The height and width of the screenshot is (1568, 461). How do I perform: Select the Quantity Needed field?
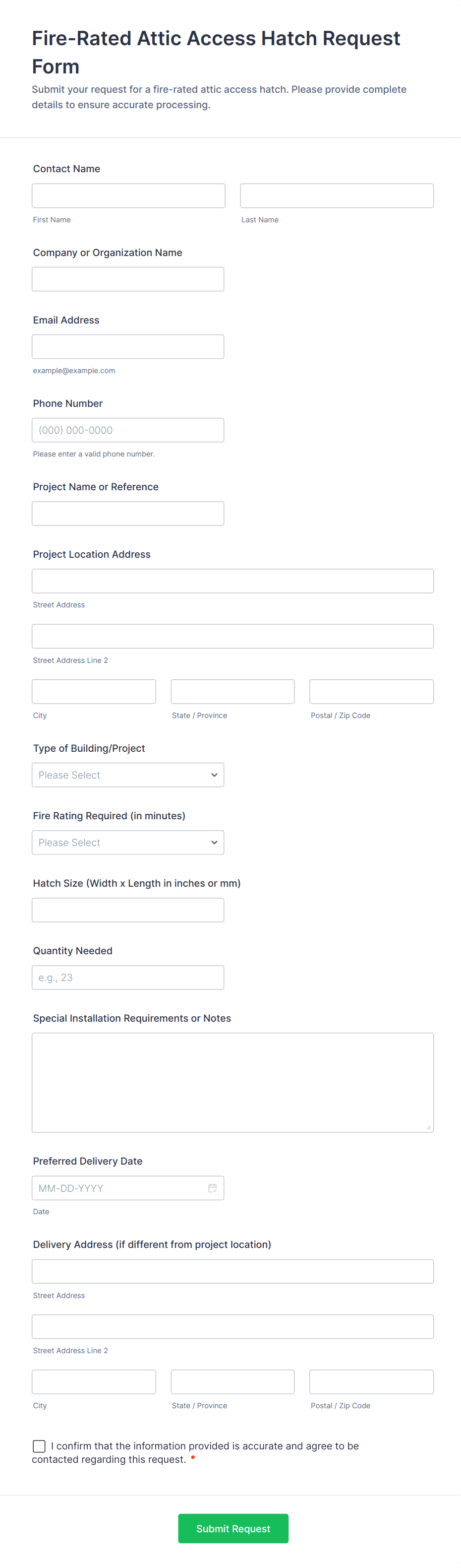pos(128,978)
